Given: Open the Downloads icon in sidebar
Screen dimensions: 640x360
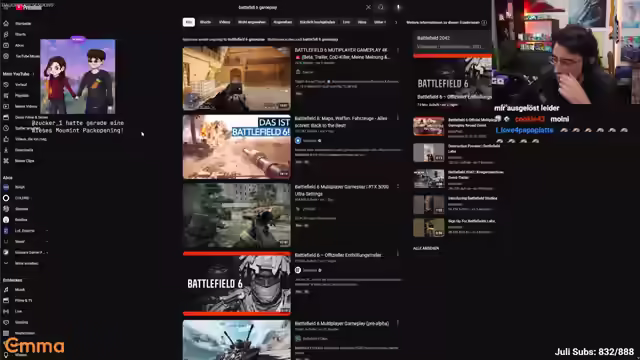Looking at the screenshot, I should point(6,150).
